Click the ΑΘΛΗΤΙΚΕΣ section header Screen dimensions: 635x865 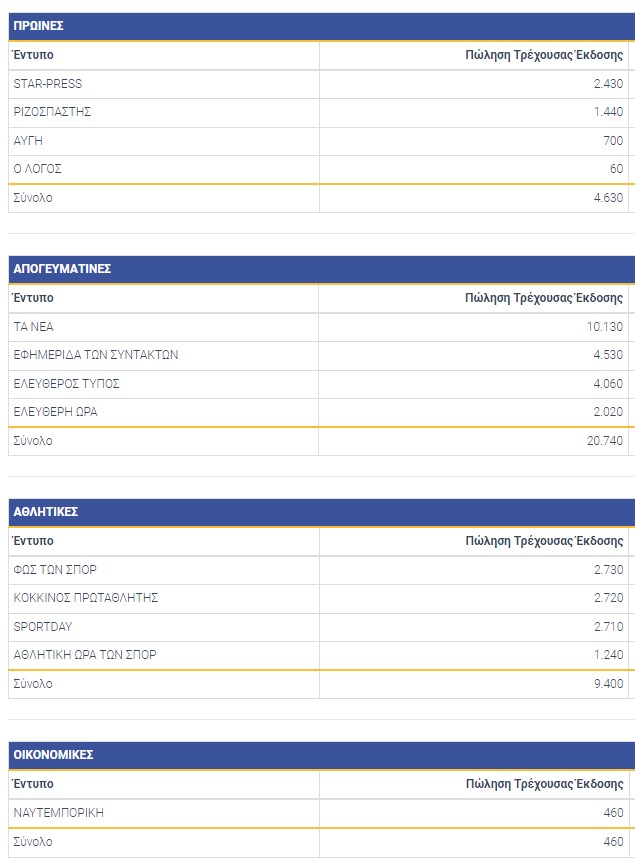(46, 512)
